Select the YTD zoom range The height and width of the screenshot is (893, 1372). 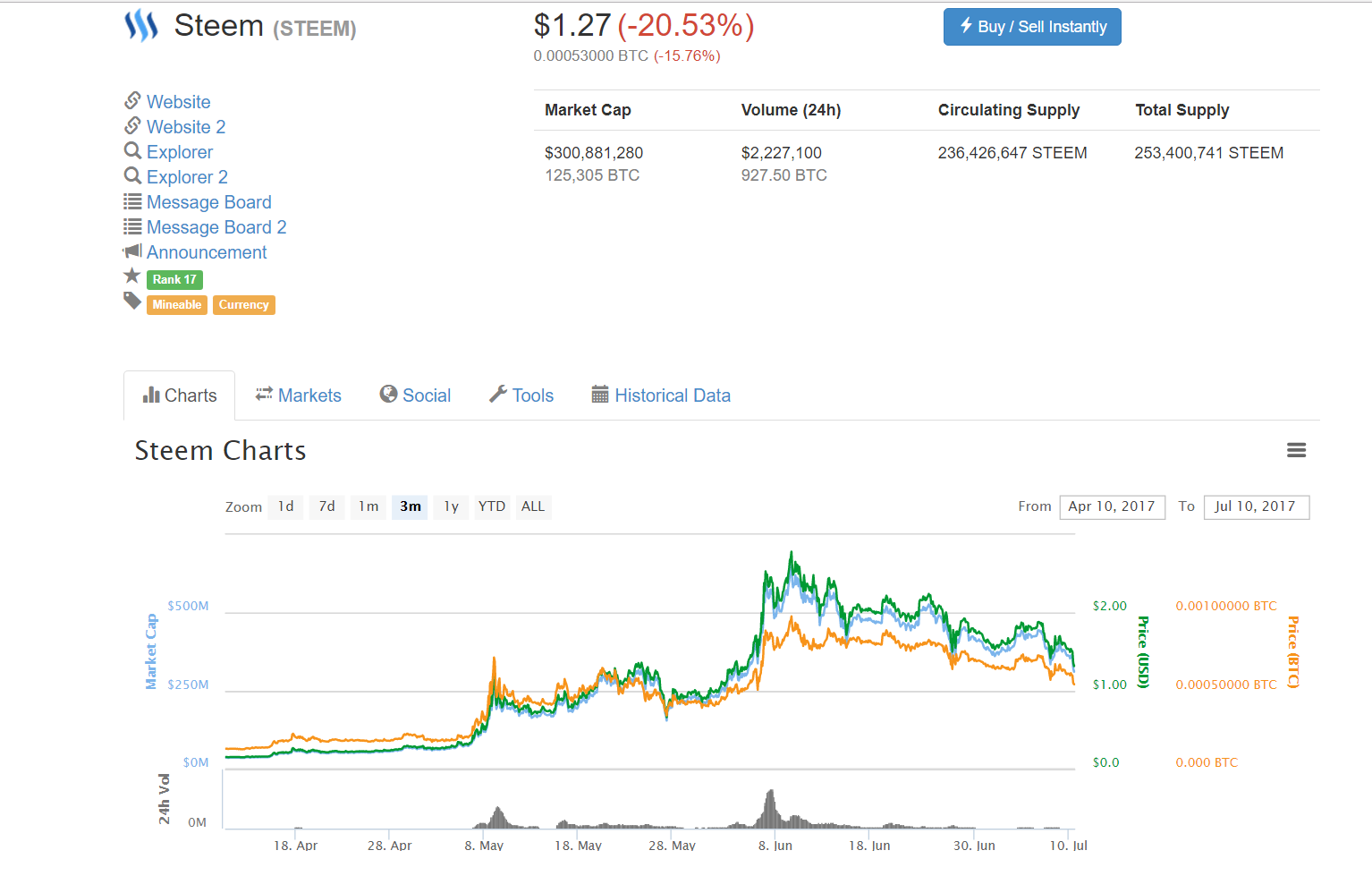point(492,506)
